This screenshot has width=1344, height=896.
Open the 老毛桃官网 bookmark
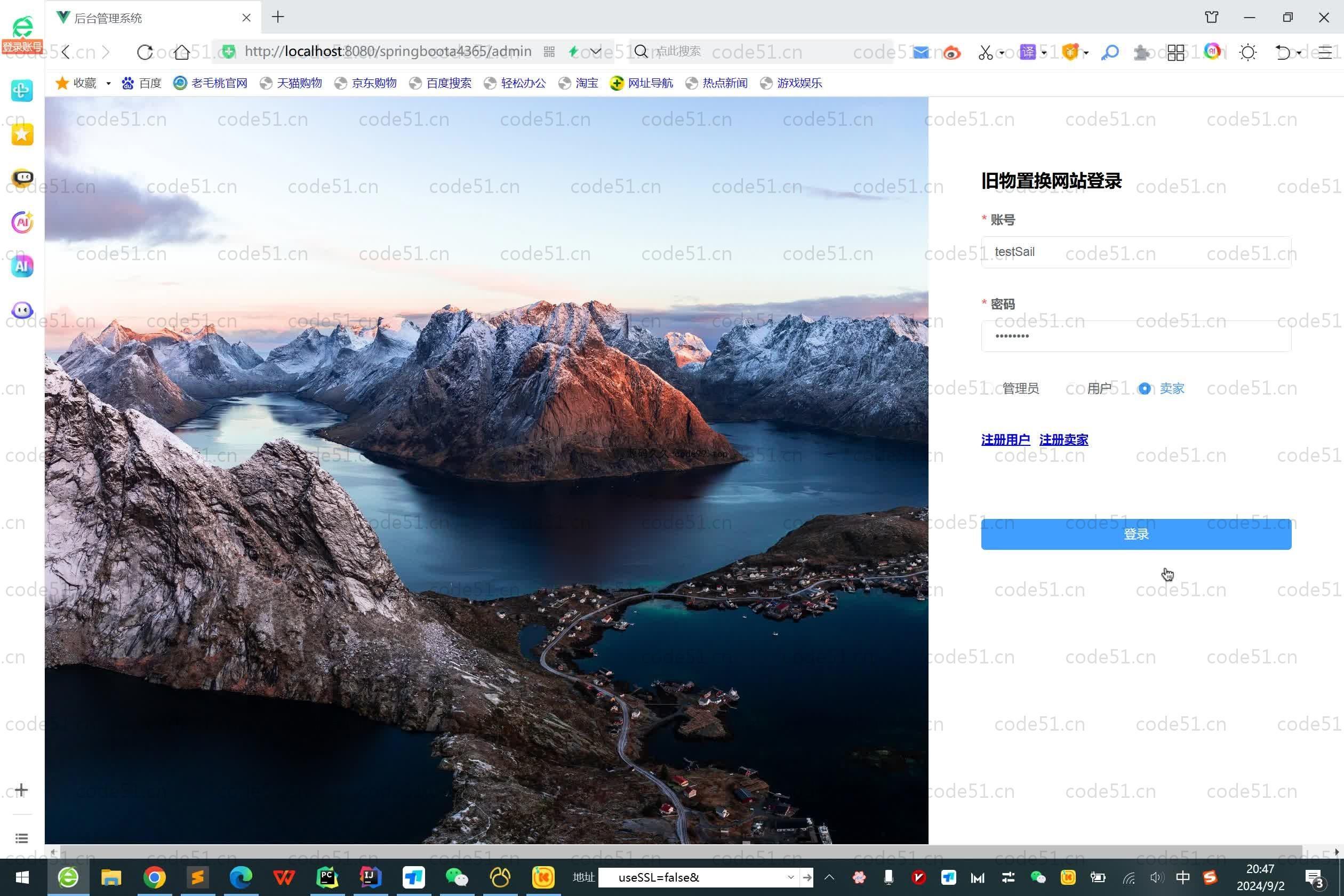(x=210, y=83)
